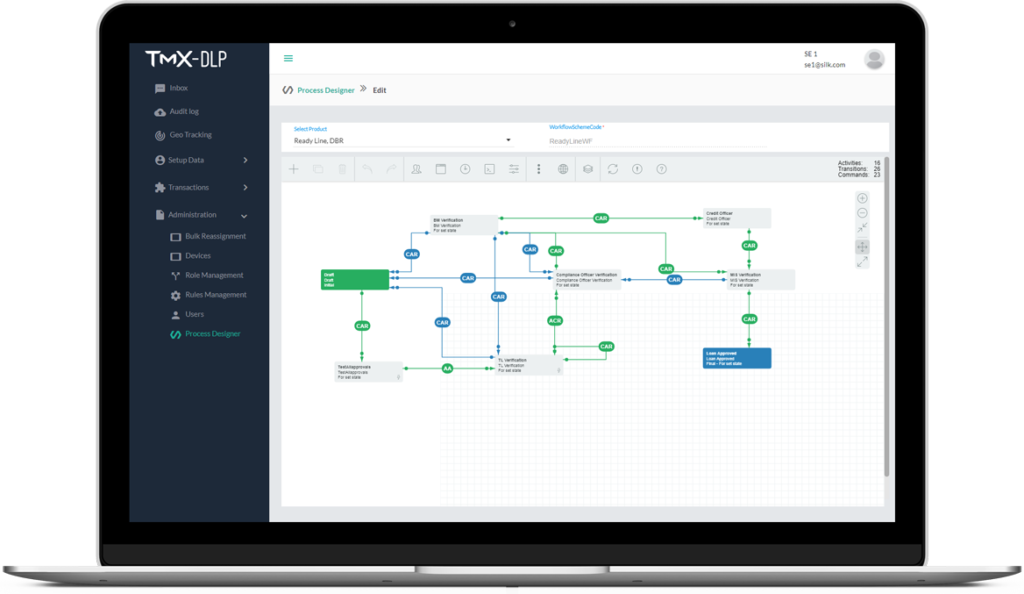The width and height of the screenshot is (1024, 594).
Task: Toggle the move/pan canvas mode button
Action: pos(862,246)
